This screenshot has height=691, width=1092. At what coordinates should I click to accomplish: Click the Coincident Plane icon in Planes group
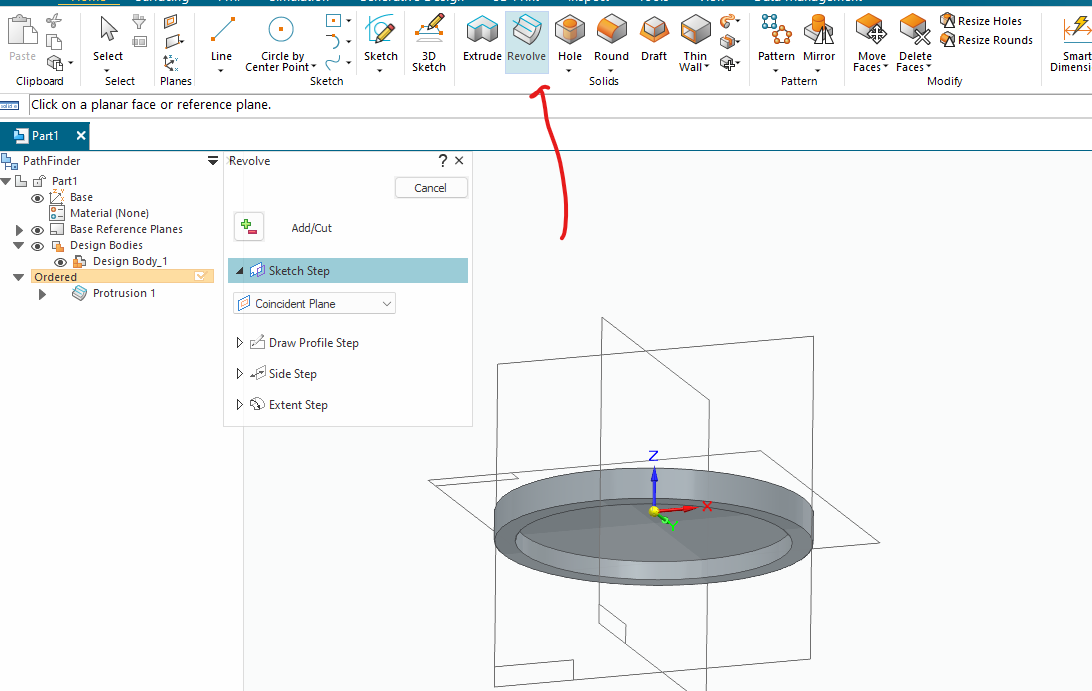171,22
